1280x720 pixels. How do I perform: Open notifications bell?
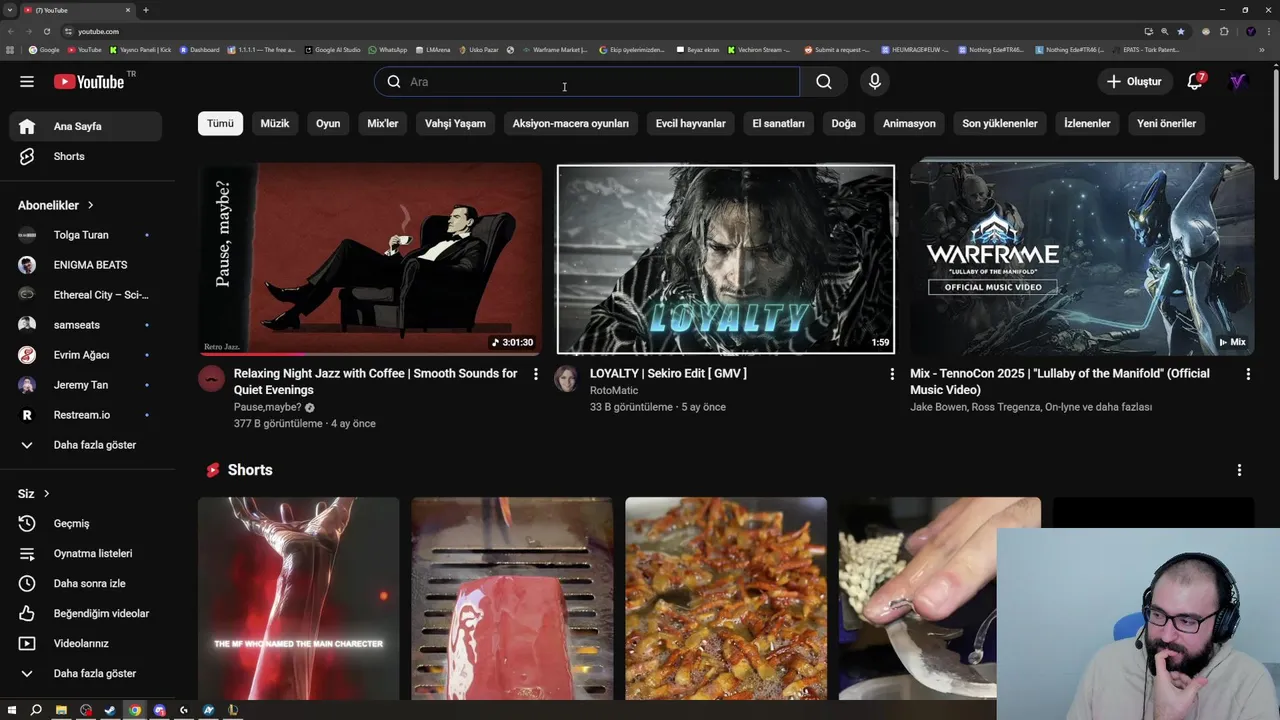click(x=1195, y=81)
